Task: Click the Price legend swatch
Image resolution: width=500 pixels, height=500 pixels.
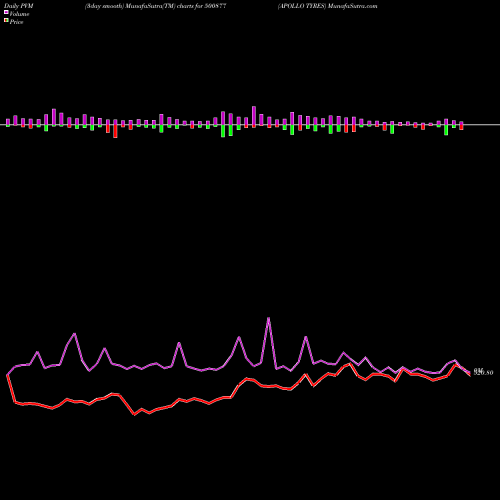Action: coord(6,21)
